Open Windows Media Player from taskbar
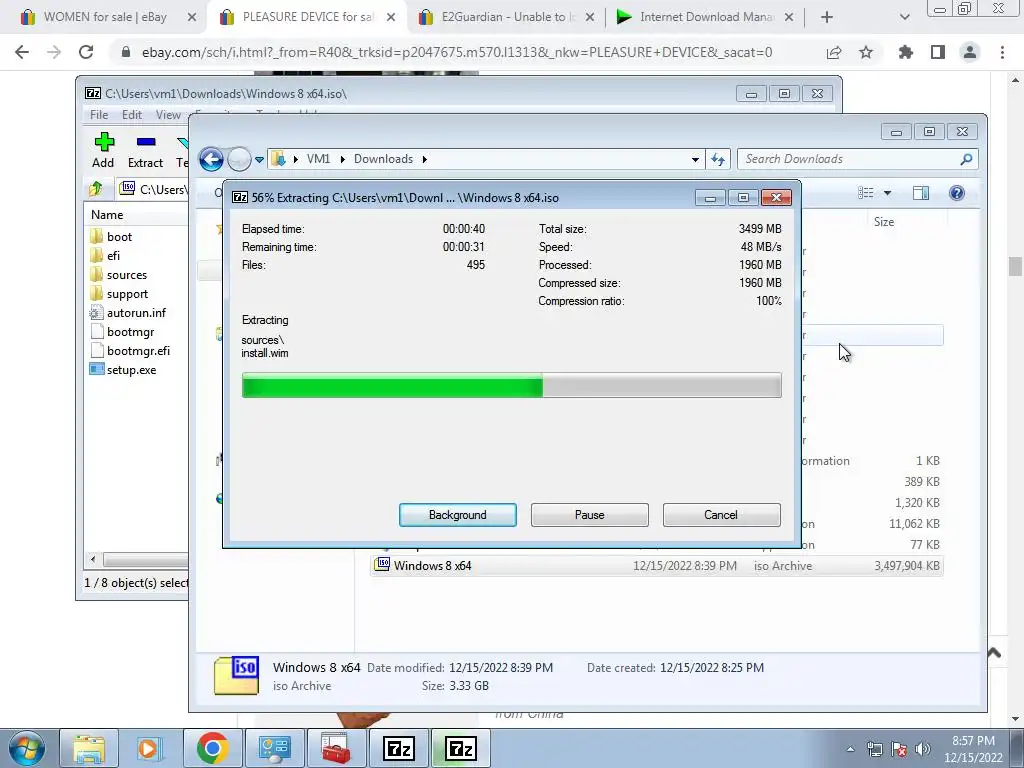 coord(149,748)
